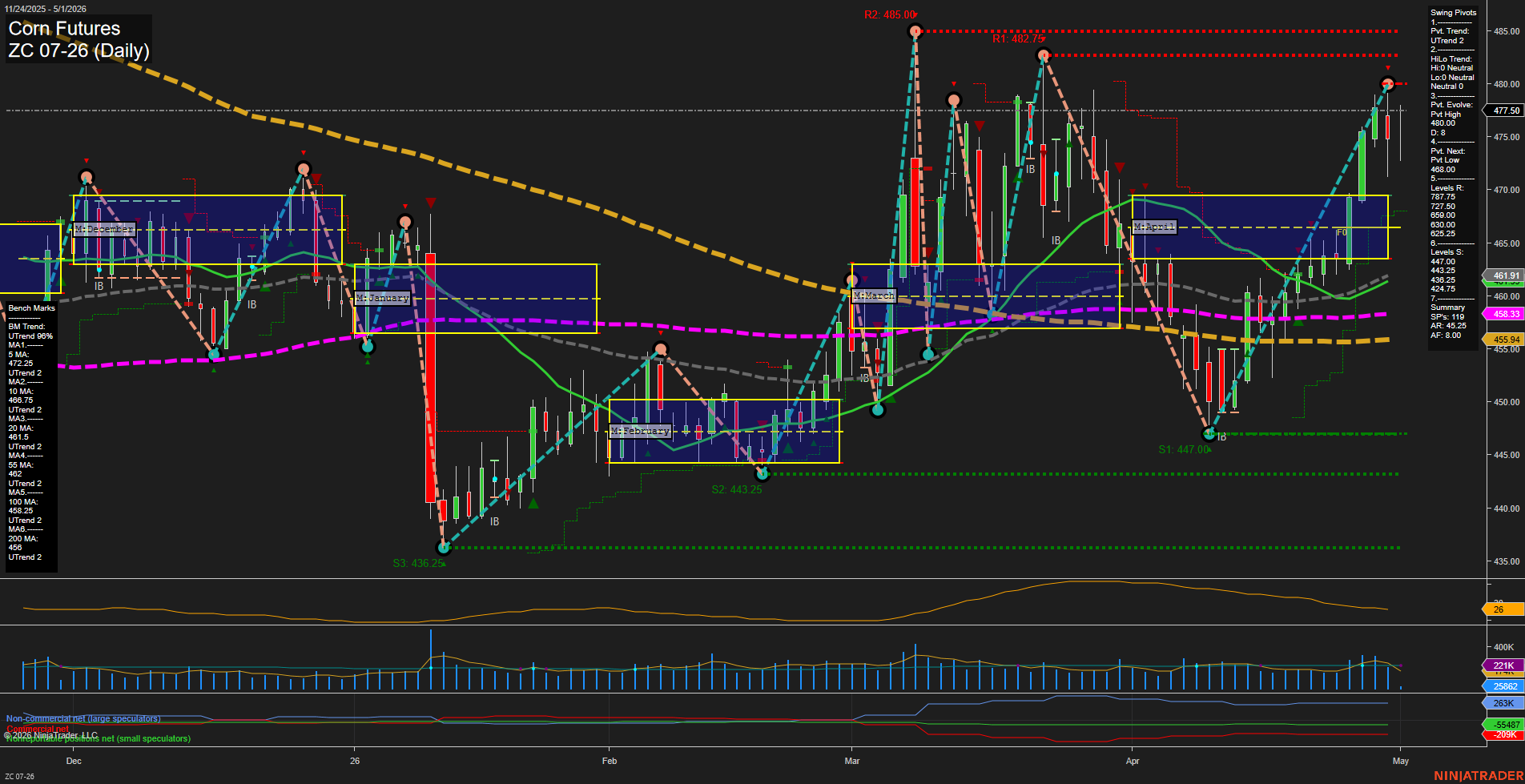Click the "5 MA: 472.25" entry
Viewport: 1525px width, 784px height.
click(21, 359)
